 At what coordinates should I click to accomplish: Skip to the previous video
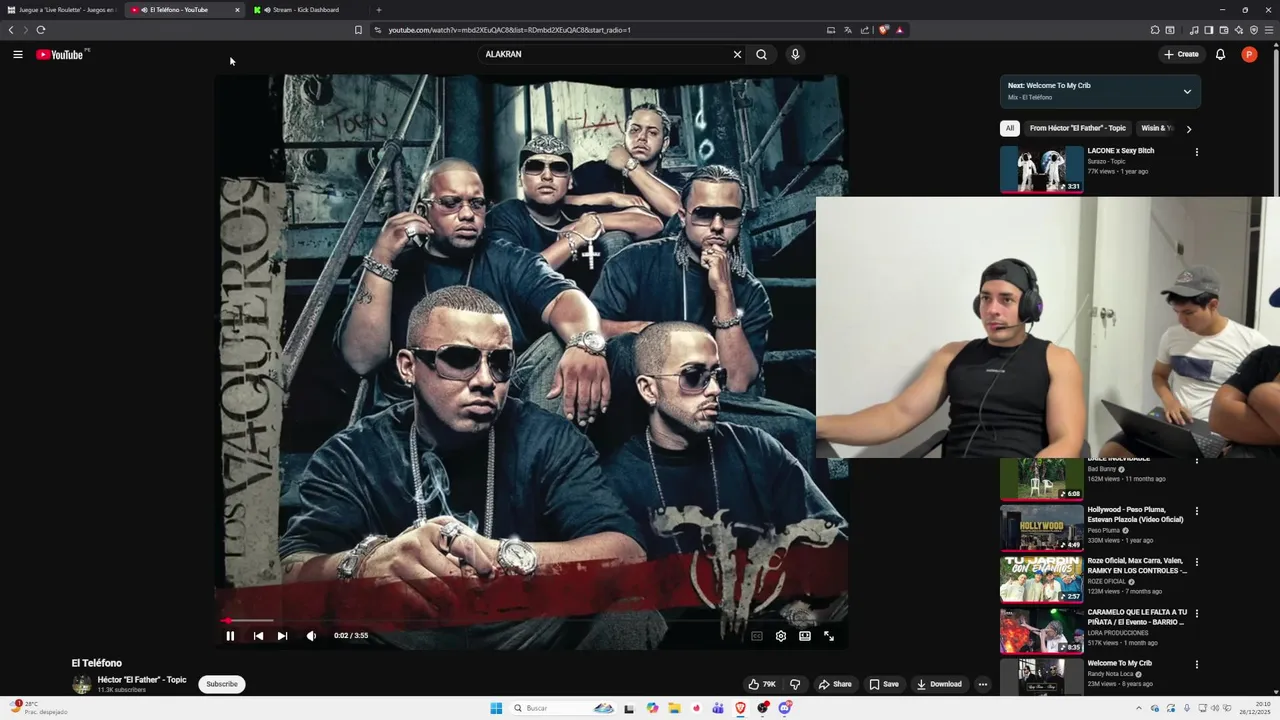coord(258,636)
